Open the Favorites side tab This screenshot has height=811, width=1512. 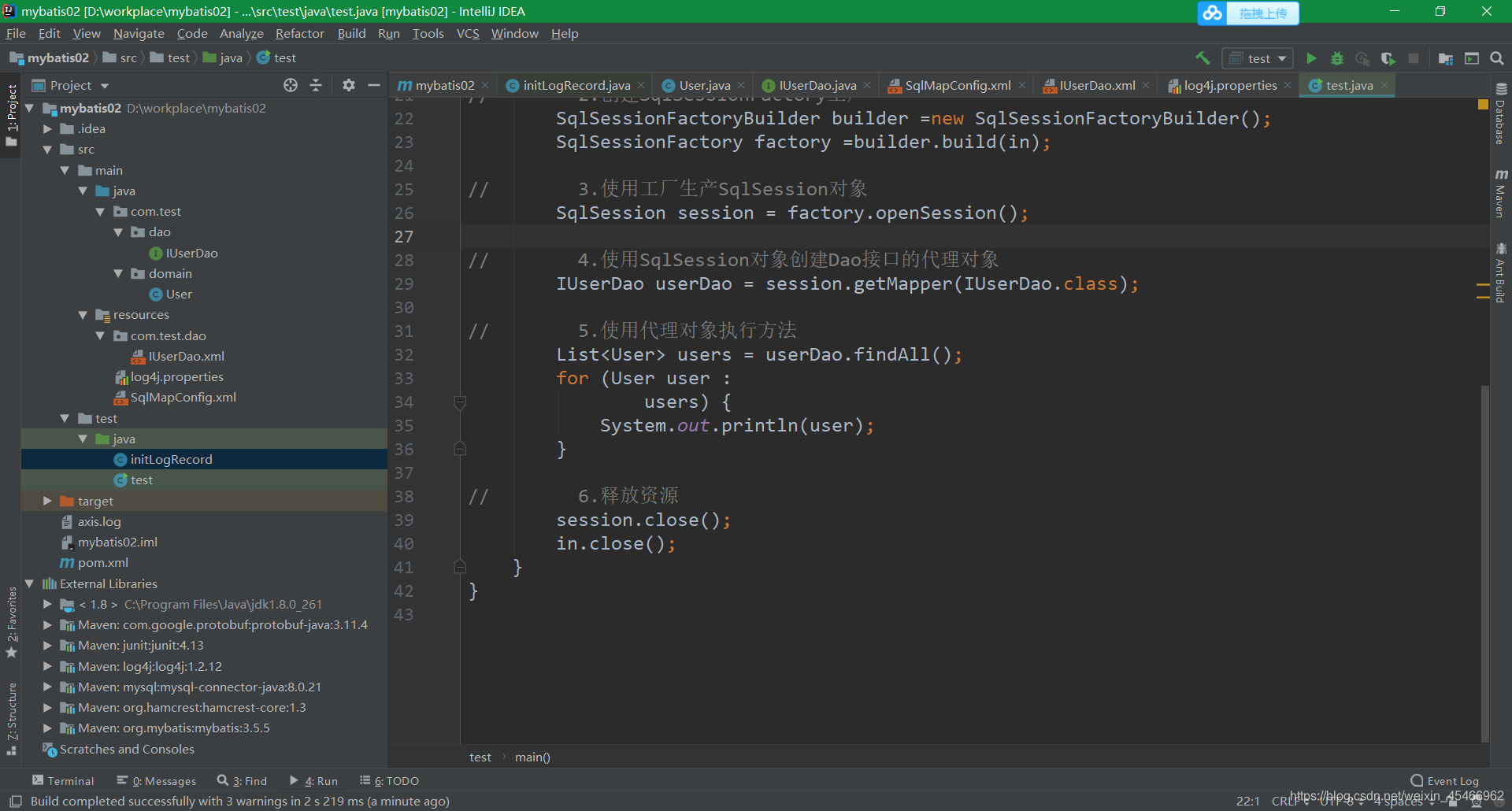[11, 622]
